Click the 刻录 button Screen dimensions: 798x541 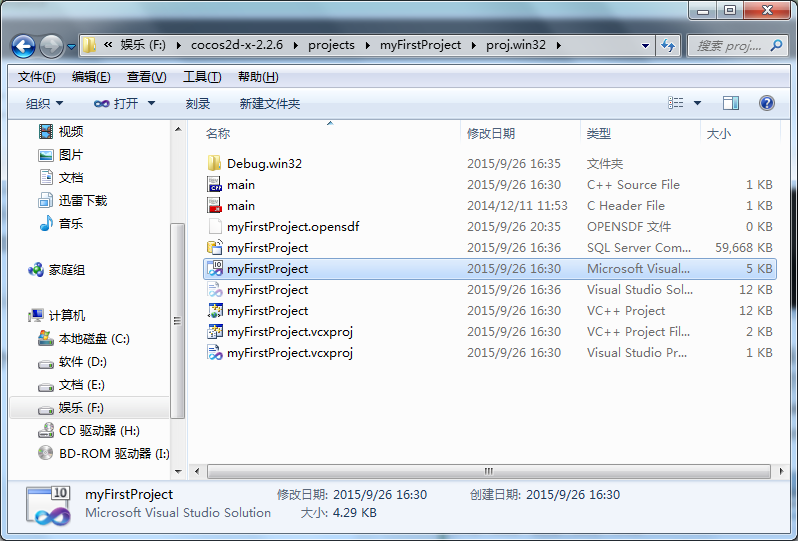coord(197,103)
